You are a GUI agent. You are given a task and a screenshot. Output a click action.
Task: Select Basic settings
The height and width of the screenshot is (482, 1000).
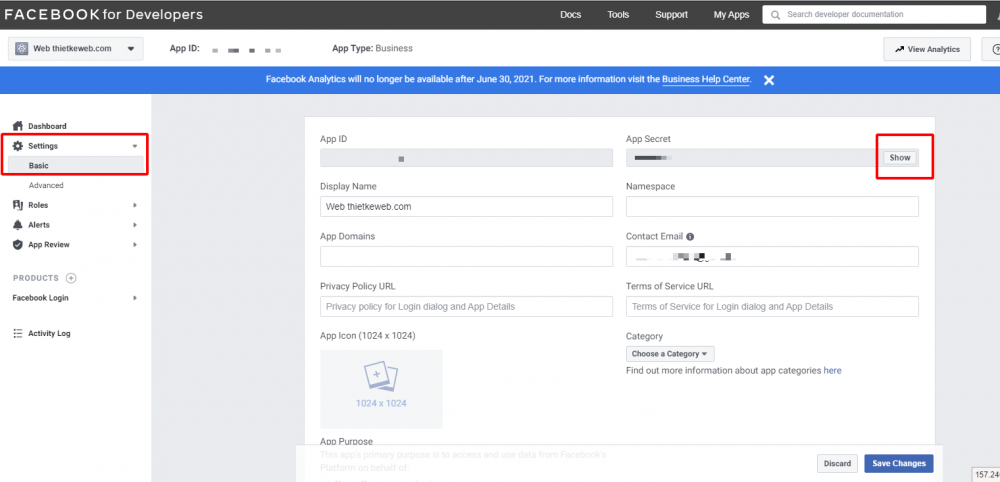click(x=76, y=166)
